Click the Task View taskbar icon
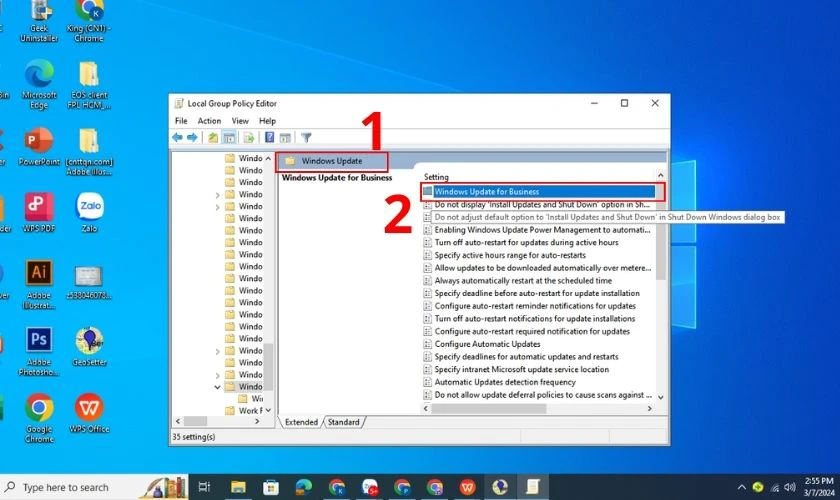840x500 pixels. (204, 487)
